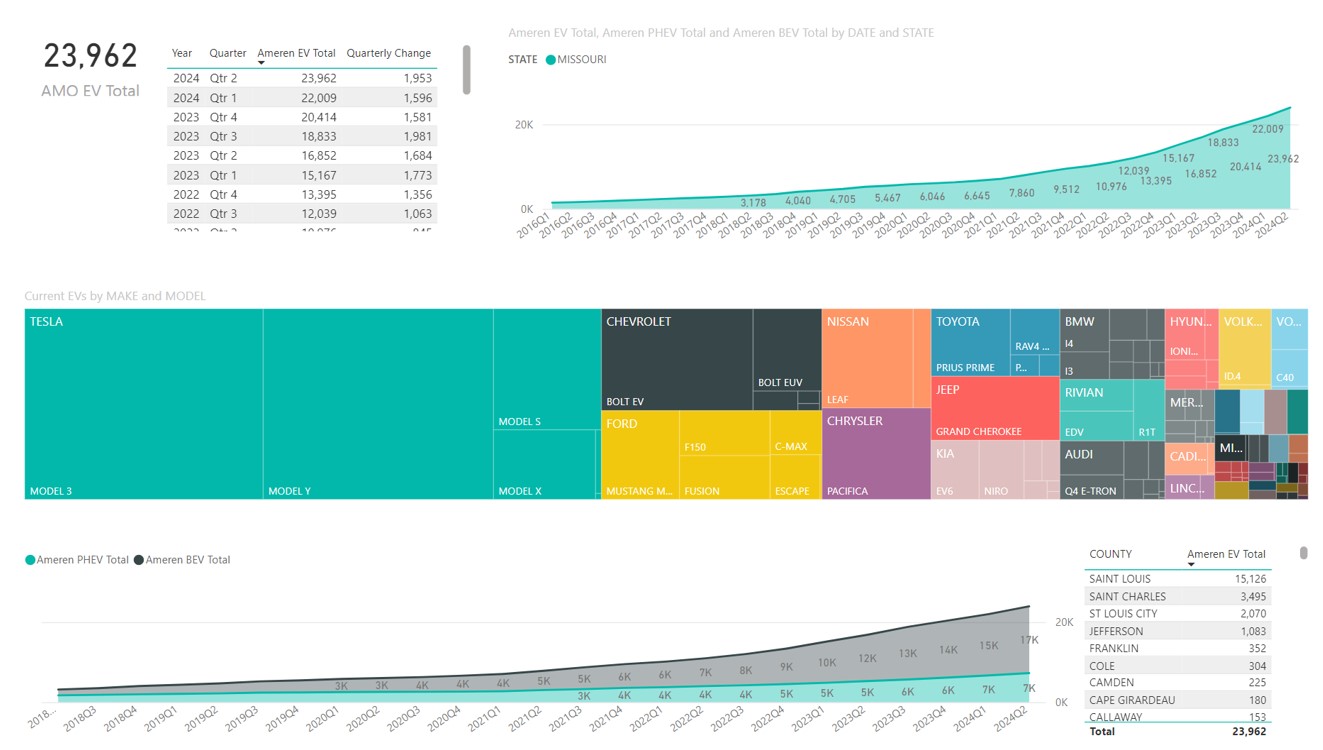The image size is (1323, 750).
Task: Click the Quarter column header
Action: 228,54
